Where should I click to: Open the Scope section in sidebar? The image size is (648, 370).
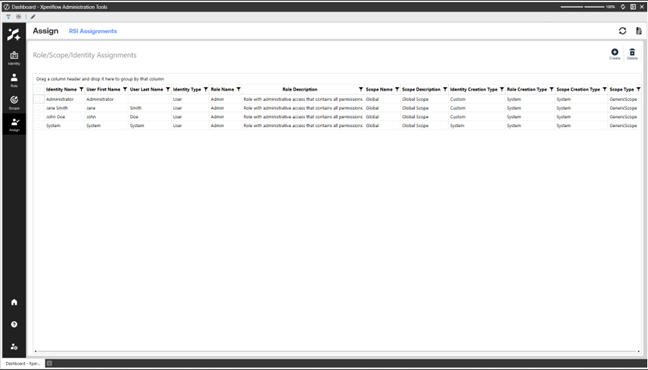click(x=14, y=103)
